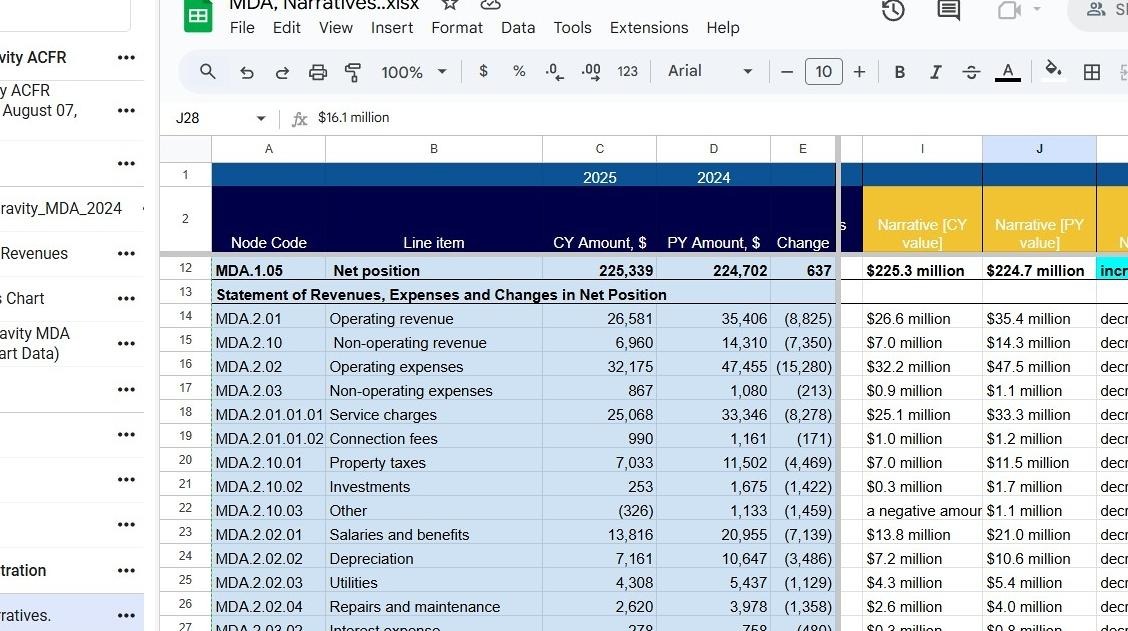
Task: Toggle italic formatting
Action: pyautogui.click(x=935, y=72)
